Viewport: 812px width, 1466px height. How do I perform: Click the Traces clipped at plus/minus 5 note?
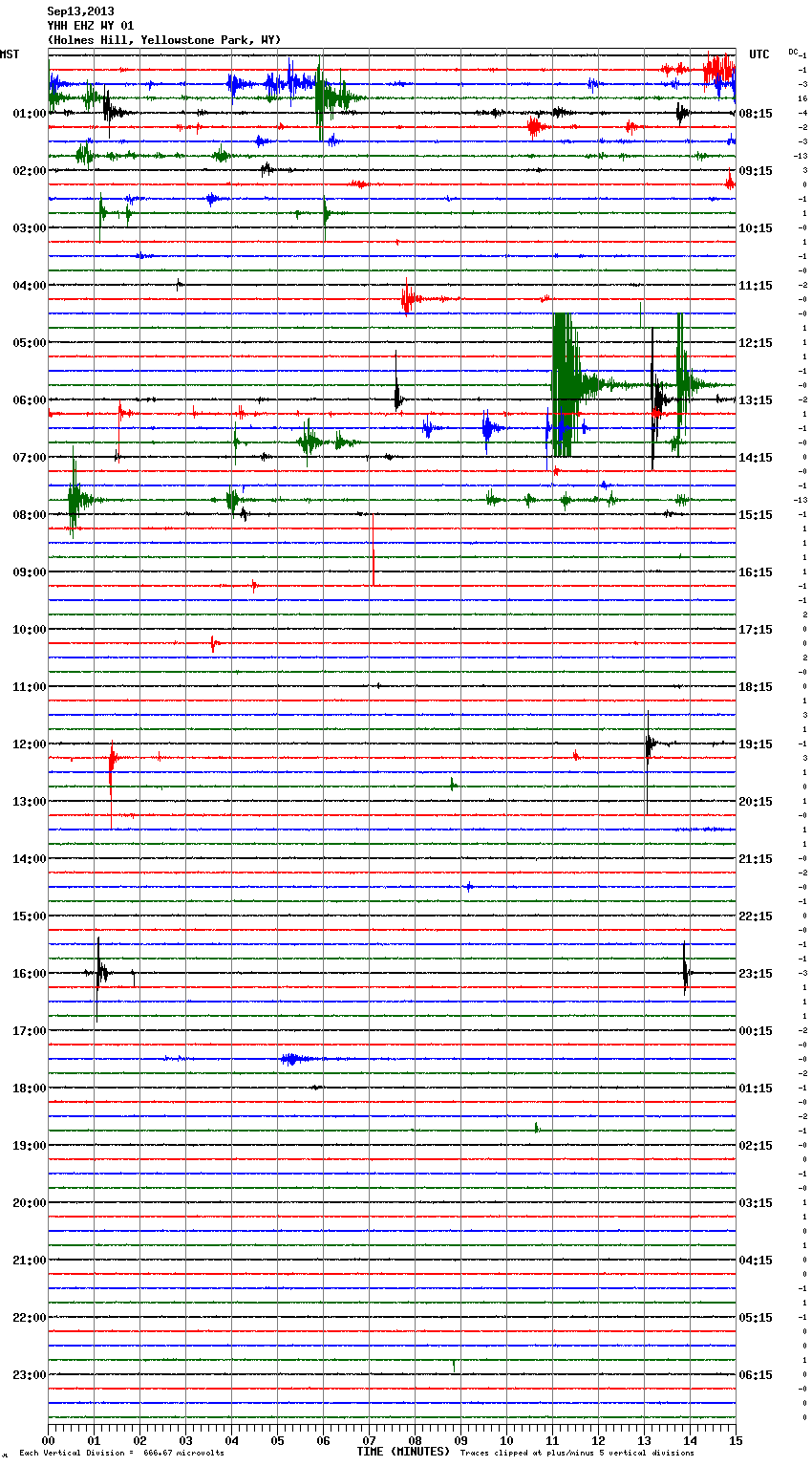[577, 1453]
